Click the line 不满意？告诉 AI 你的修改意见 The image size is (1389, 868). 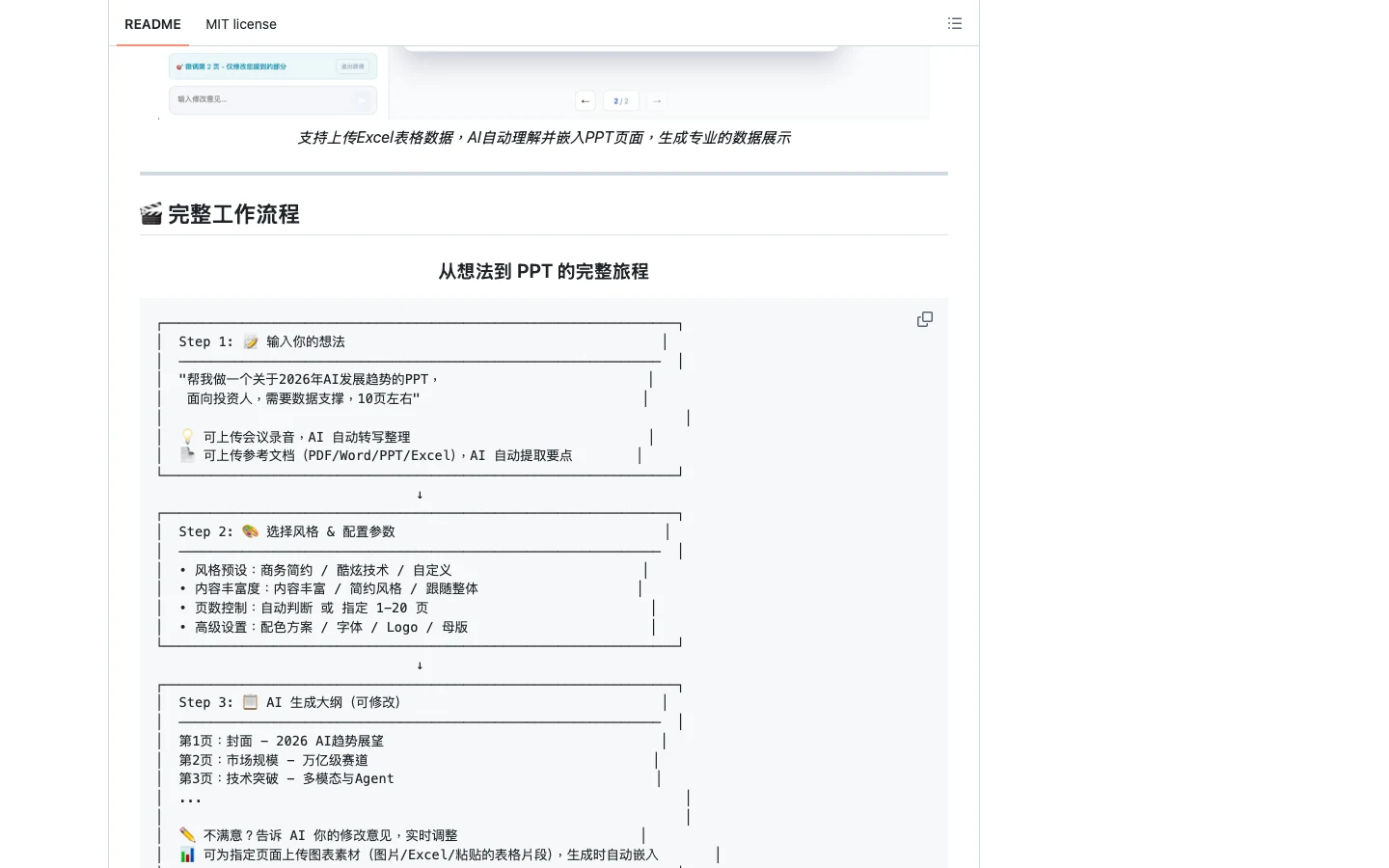click(318, 835)
